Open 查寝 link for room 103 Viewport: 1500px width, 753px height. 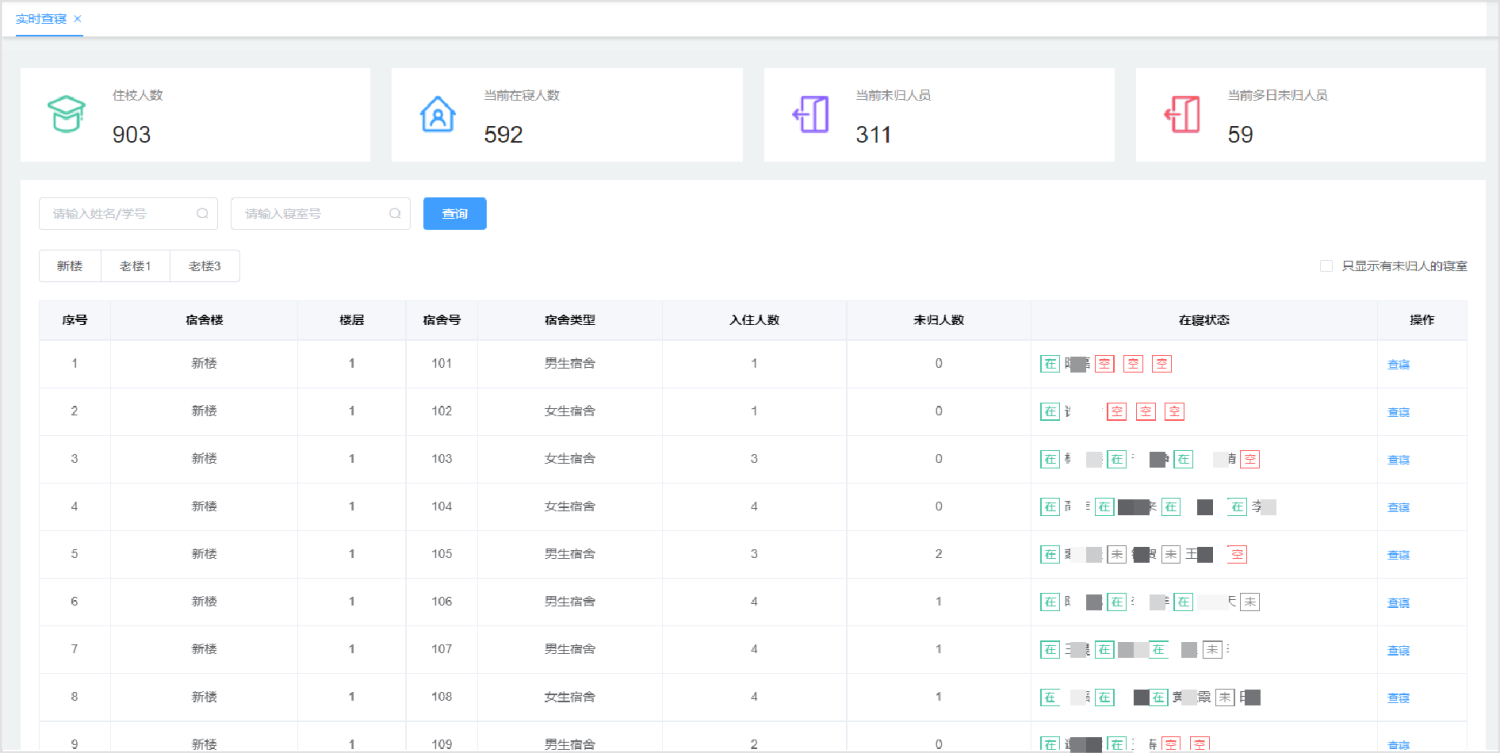coord(1398,460)
